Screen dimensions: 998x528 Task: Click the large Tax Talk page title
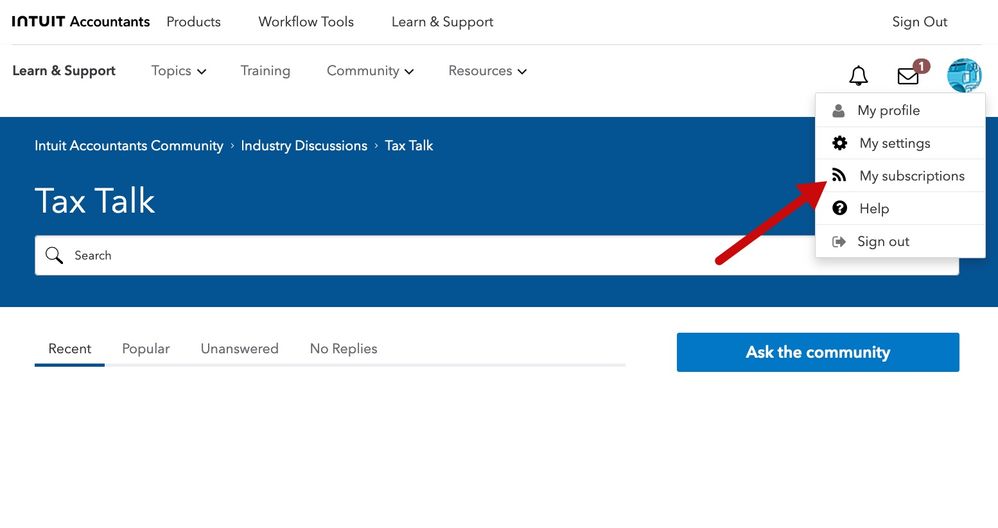(x=94, y=201)
